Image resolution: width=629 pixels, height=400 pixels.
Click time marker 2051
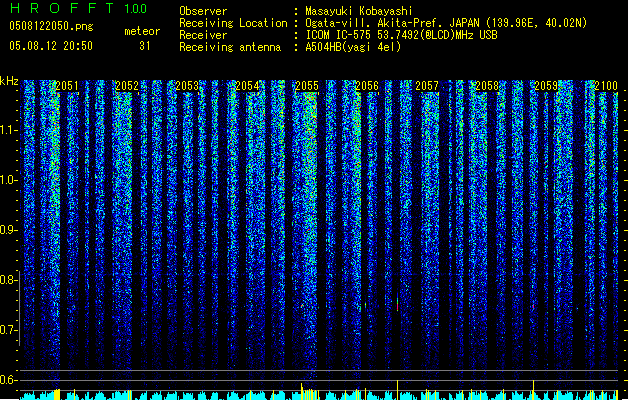point(67,86)
